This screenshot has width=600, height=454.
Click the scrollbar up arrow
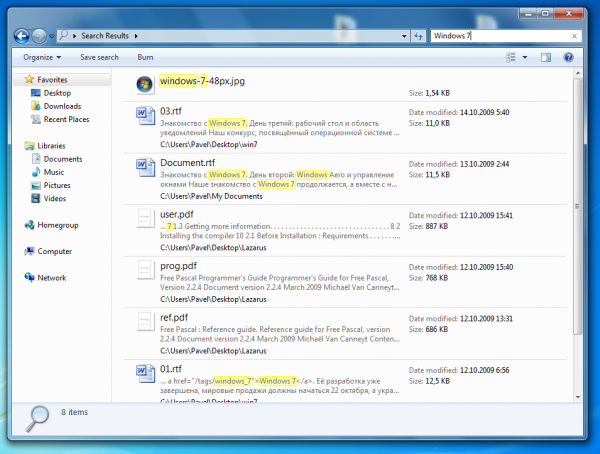click(x=578, y=73)
